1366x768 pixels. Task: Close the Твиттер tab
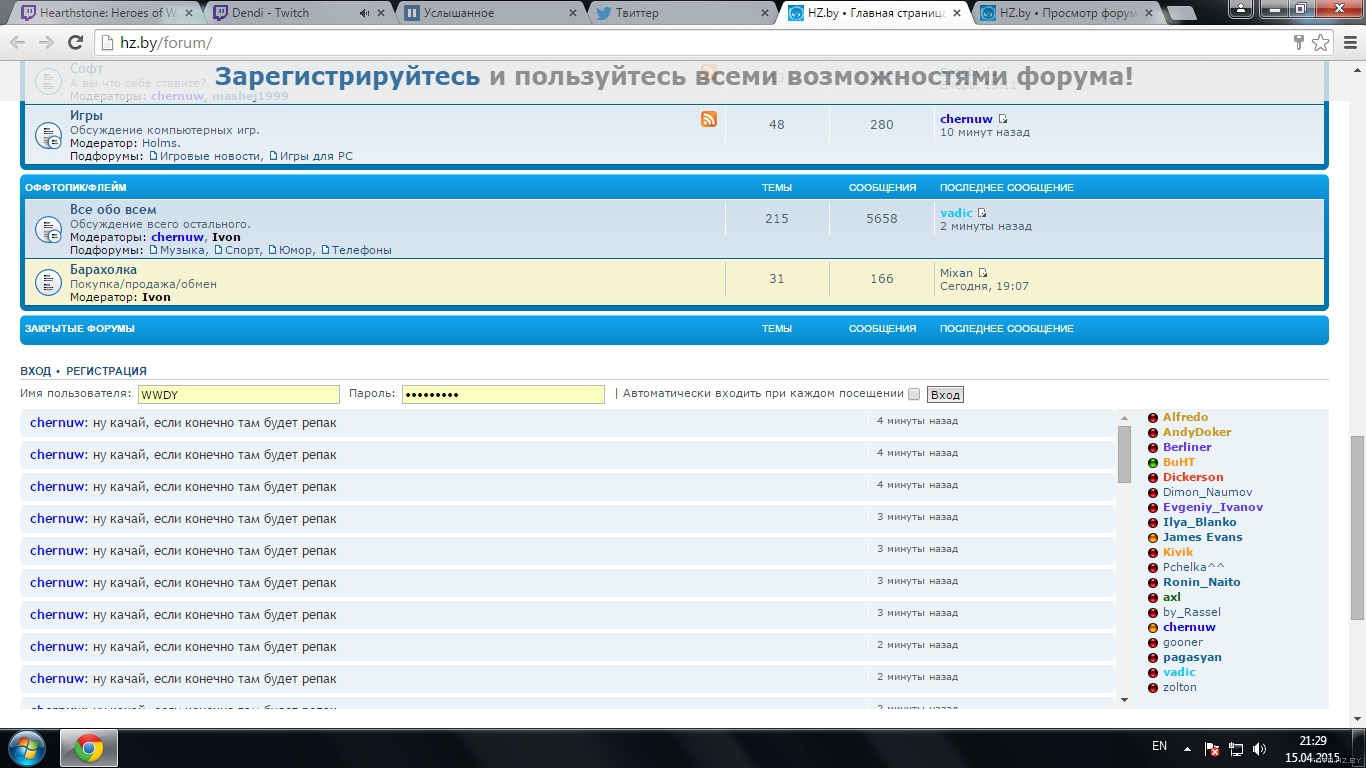tap(765, 13)
